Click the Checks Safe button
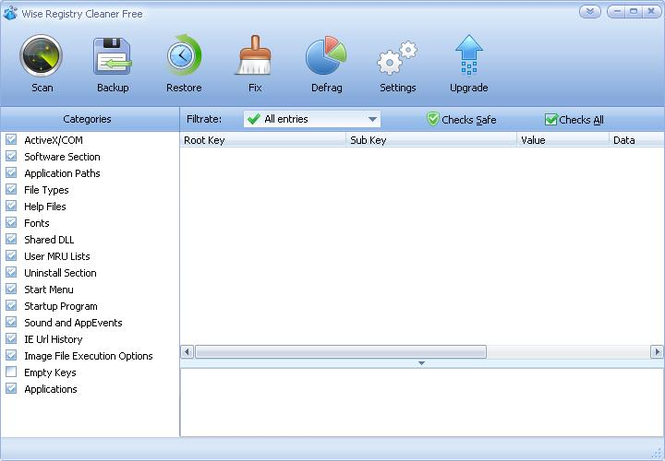The height and width of the screenshot is (461, 665). click(x=461, y=120)
